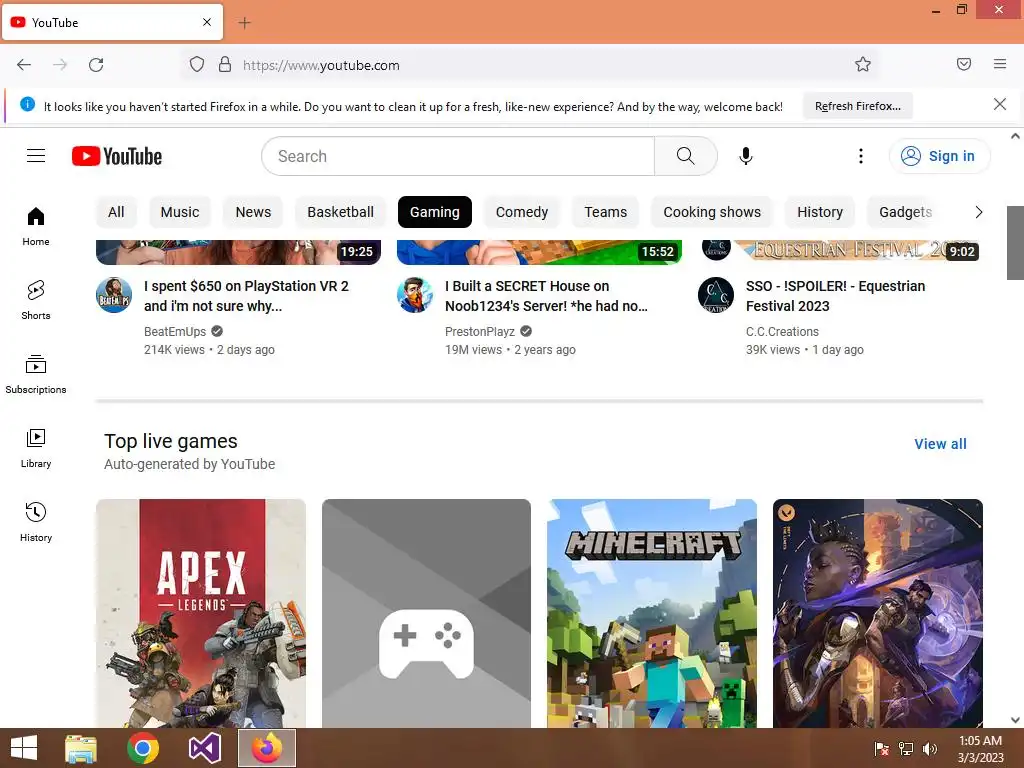Click the search magnifier button
The image size is (1024, 768).
pyautogui.click(x=685, y=156)
